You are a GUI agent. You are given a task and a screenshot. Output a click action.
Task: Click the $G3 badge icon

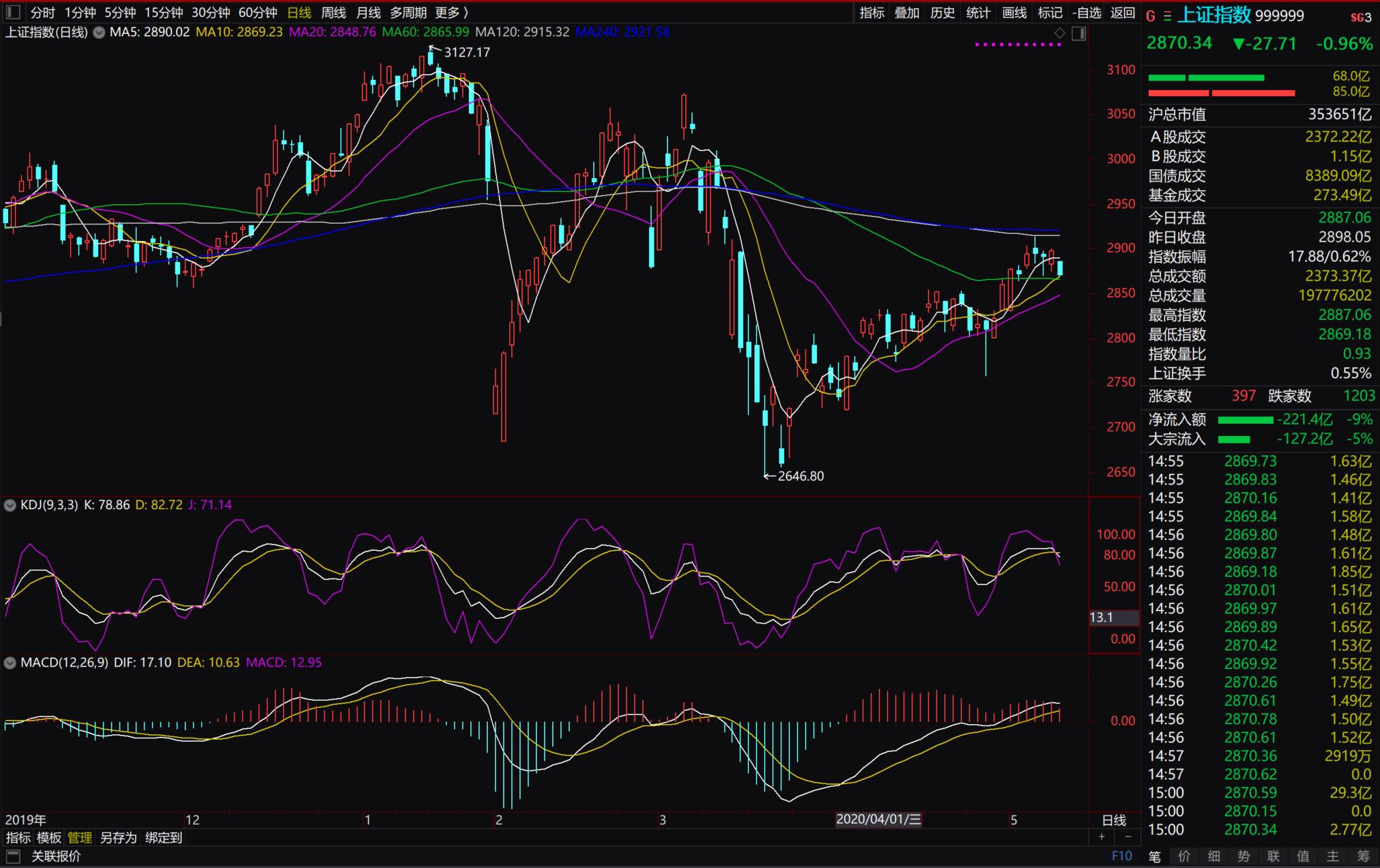[x=1360, y=17]
